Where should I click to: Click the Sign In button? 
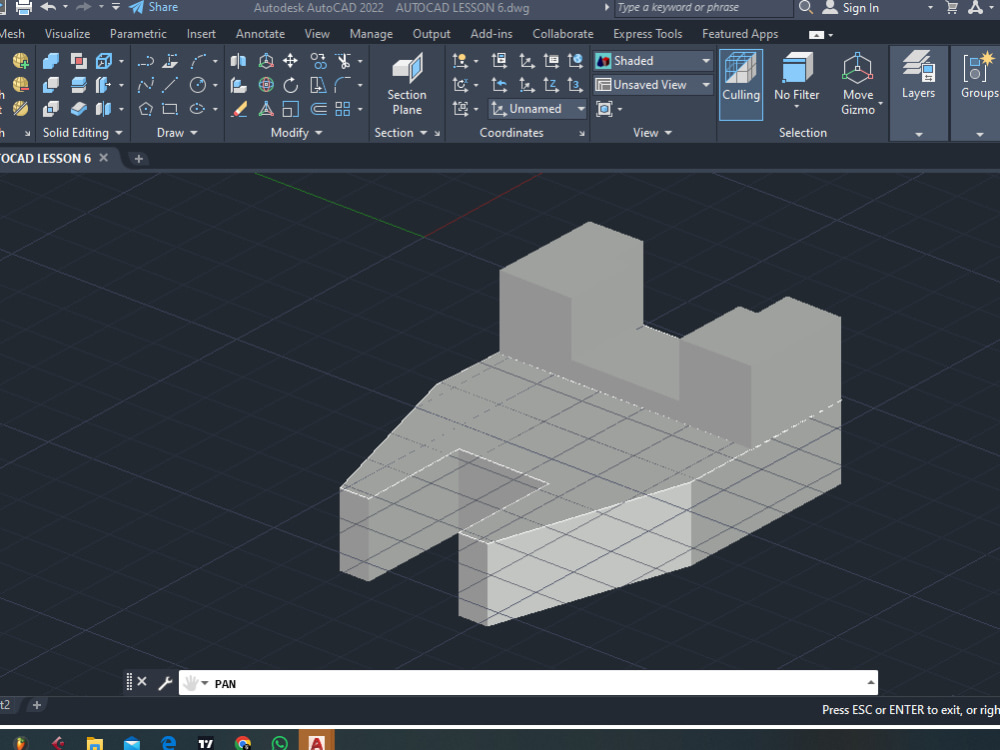coord(851,8)
